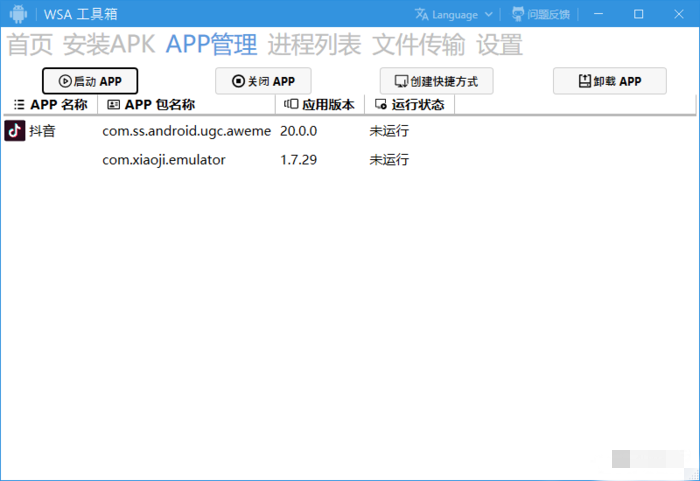The image size is (700, 481).
Task: Select the com.ss.android.ugc.aweme package row
Action: coord(186,131)
